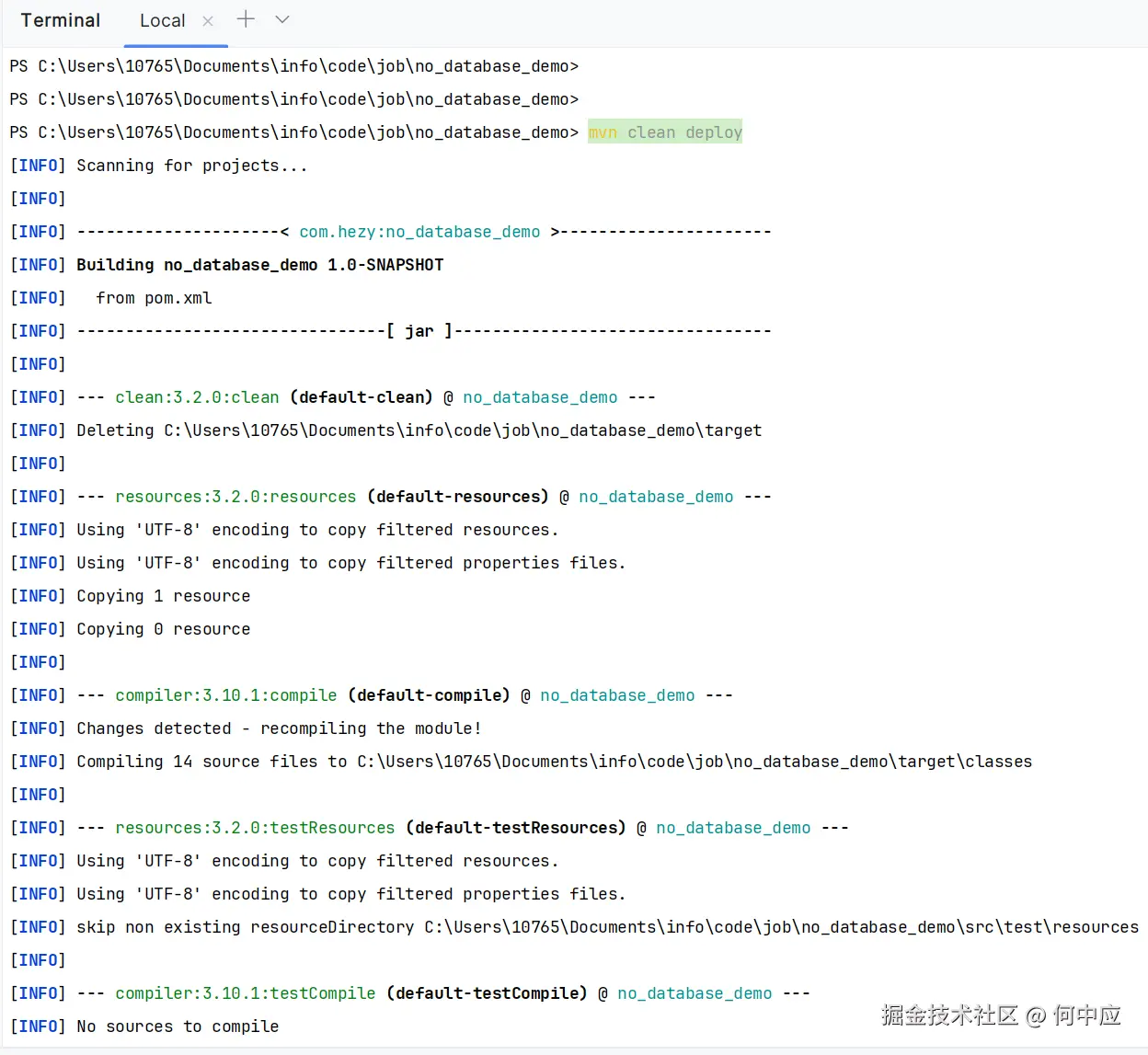Close the Local terminal tab
1148x1055 pixels.
coord(208,20)
